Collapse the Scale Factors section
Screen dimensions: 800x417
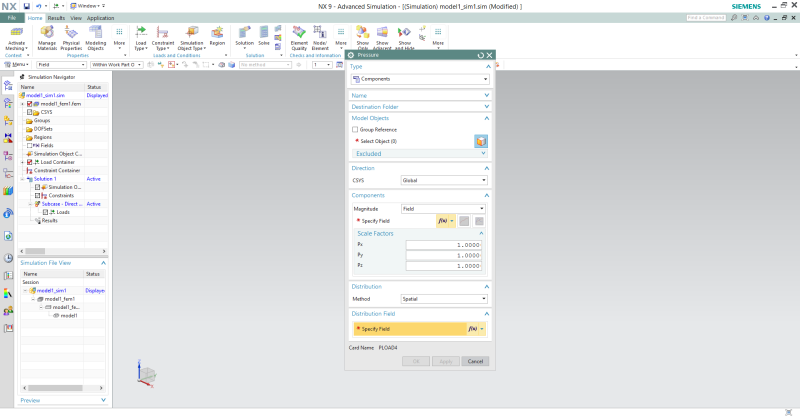click(481, 233)
